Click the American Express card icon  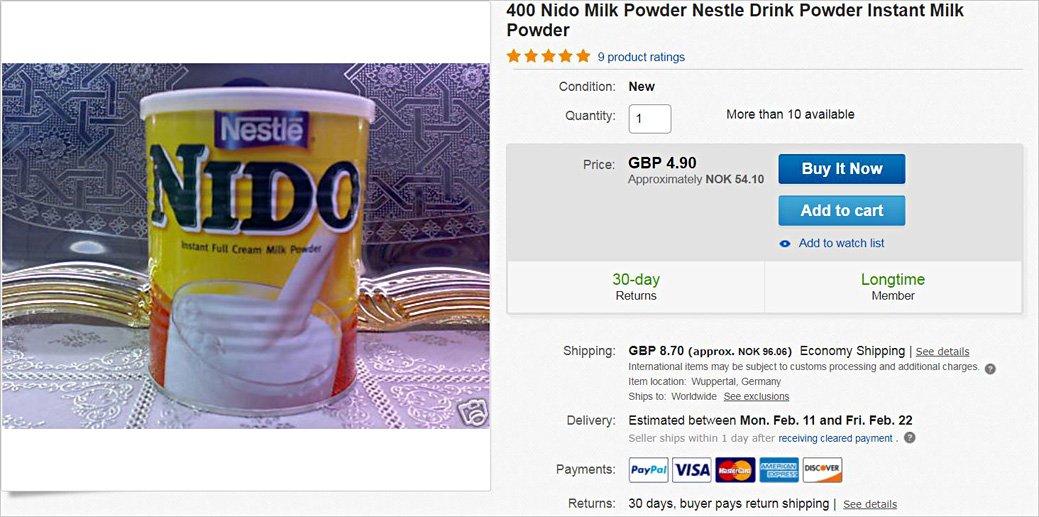click(778, 470)
